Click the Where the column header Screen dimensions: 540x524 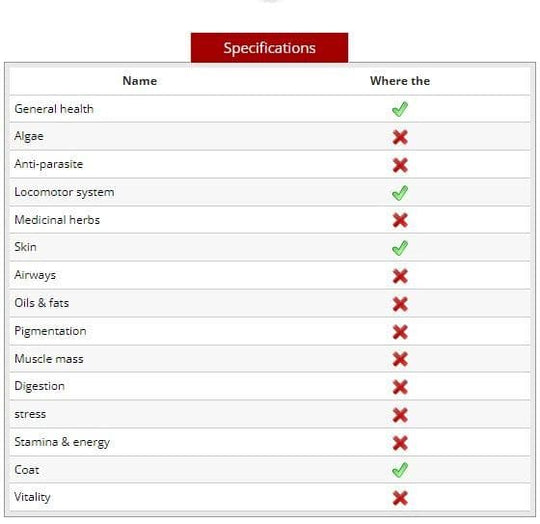point(400,81)
